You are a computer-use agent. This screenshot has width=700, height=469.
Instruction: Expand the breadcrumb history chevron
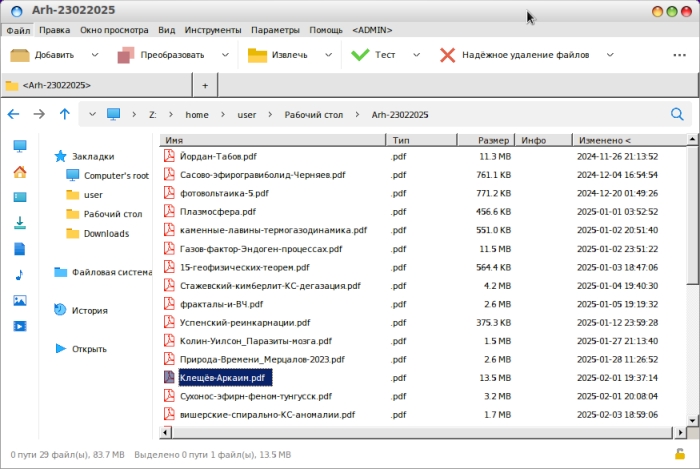point(92,114)
